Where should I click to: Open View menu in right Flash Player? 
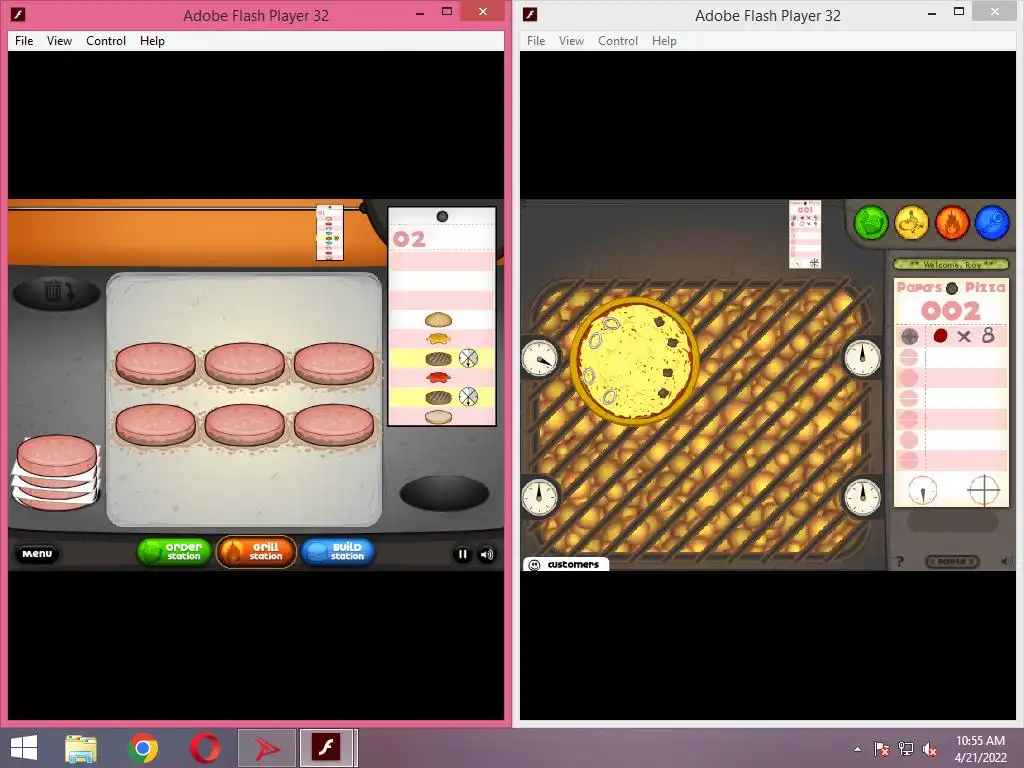tap(571, 40)
